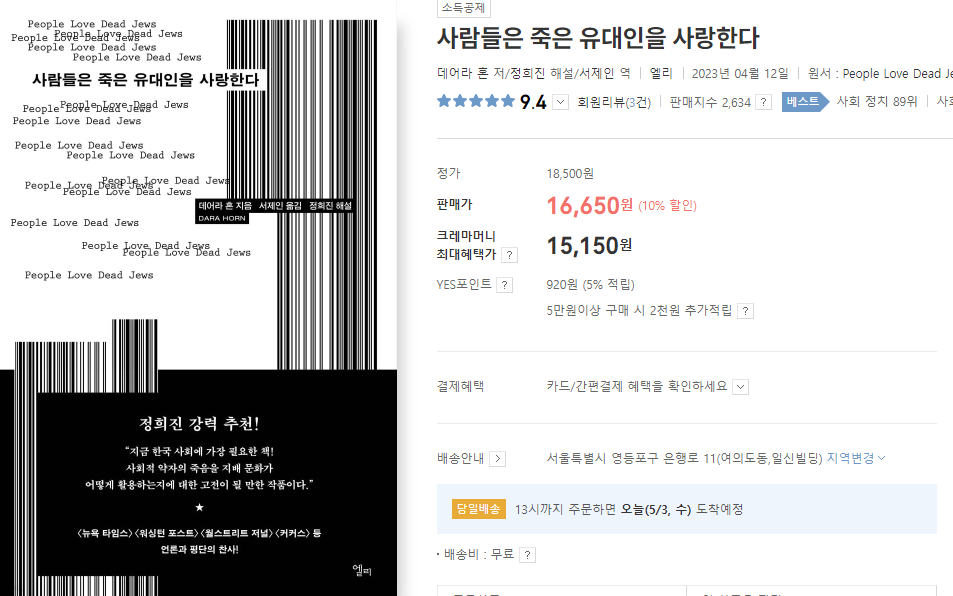
Task: Click the orange 당일배송 badge
Action: pos(478,509)
